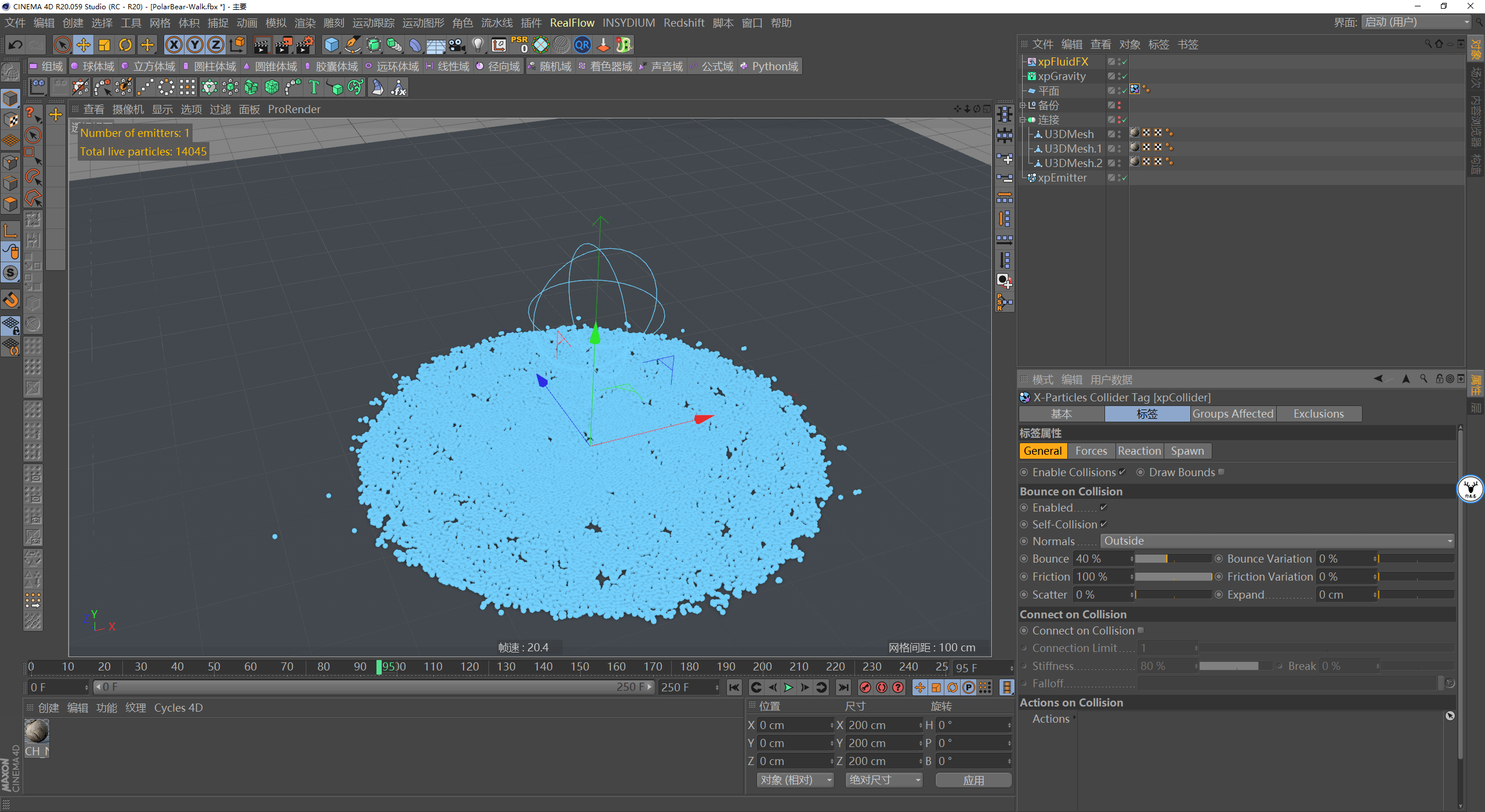Image resolution: width=1485 pixels, height=812 pixels.
Task: Enable the Draw Bounds checkbox
Action: coord(1221,472)
